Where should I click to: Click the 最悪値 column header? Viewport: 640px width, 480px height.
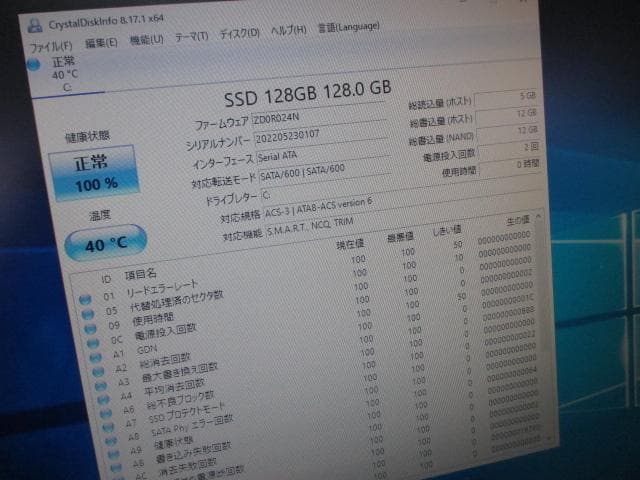click(x=400, y=237)
